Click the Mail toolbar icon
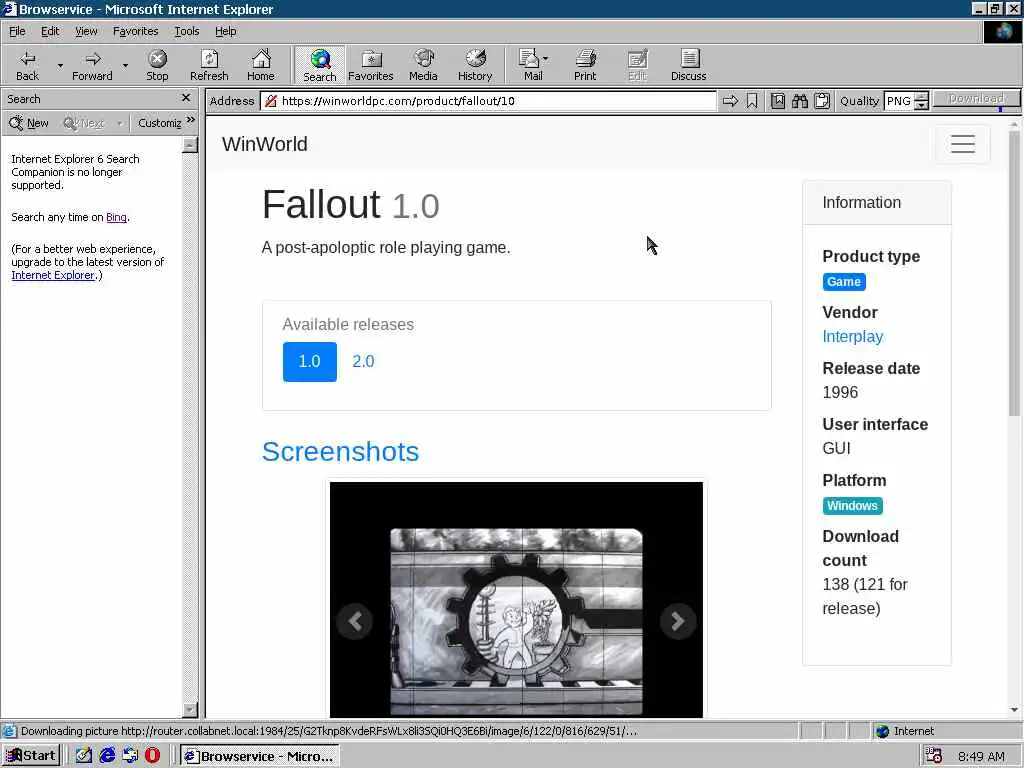The width and height of the screenshot is (1024, 768). pos(530,65)
